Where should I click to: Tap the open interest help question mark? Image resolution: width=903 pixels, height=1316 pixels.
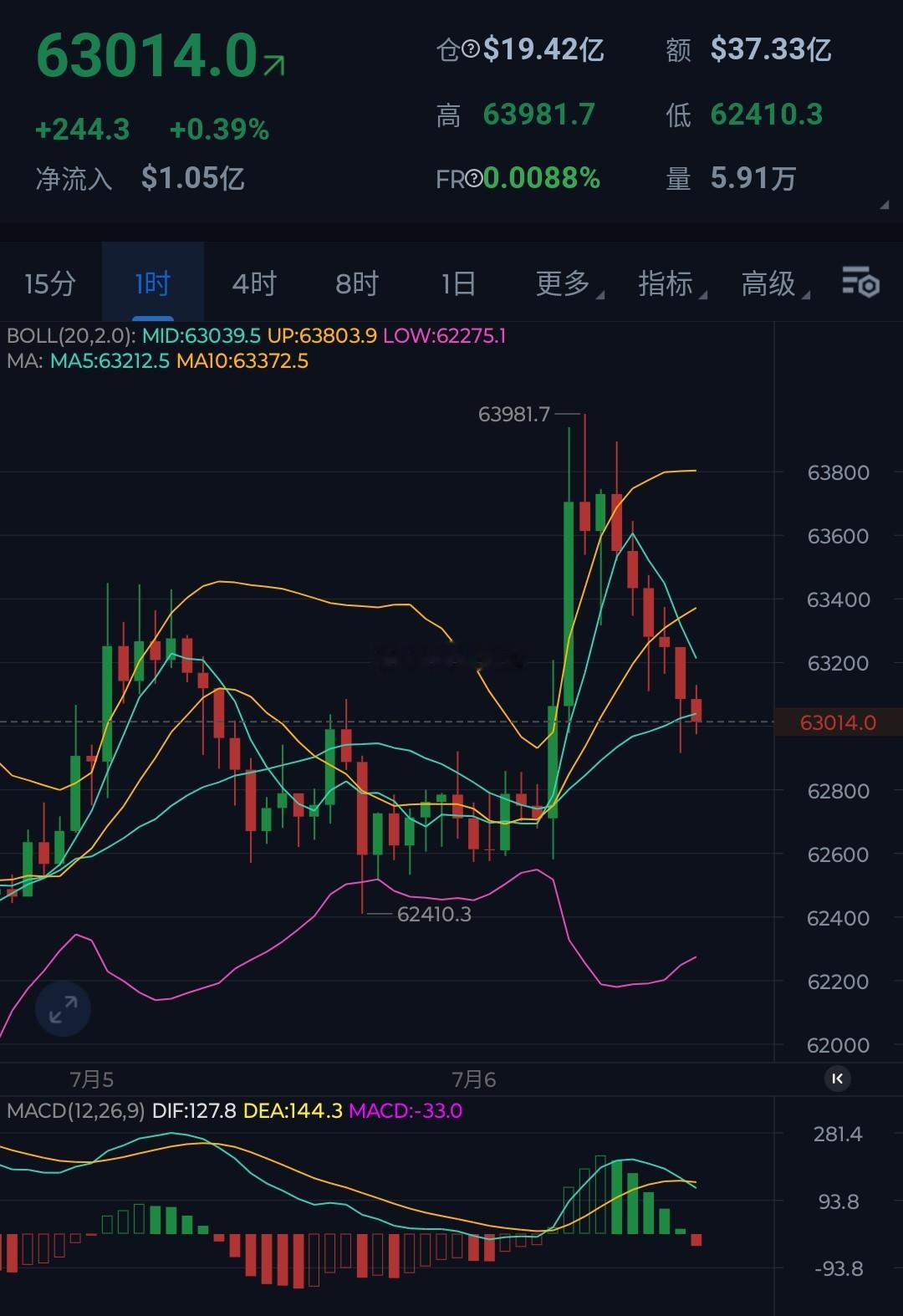point(471,50)
